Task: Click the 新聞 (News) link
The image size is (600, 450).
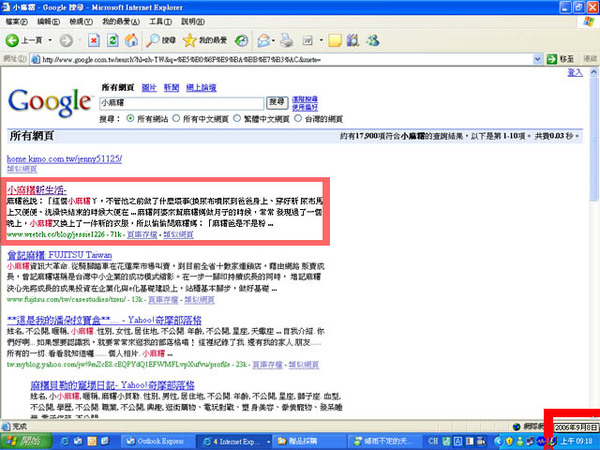Action: pos(171,88)
